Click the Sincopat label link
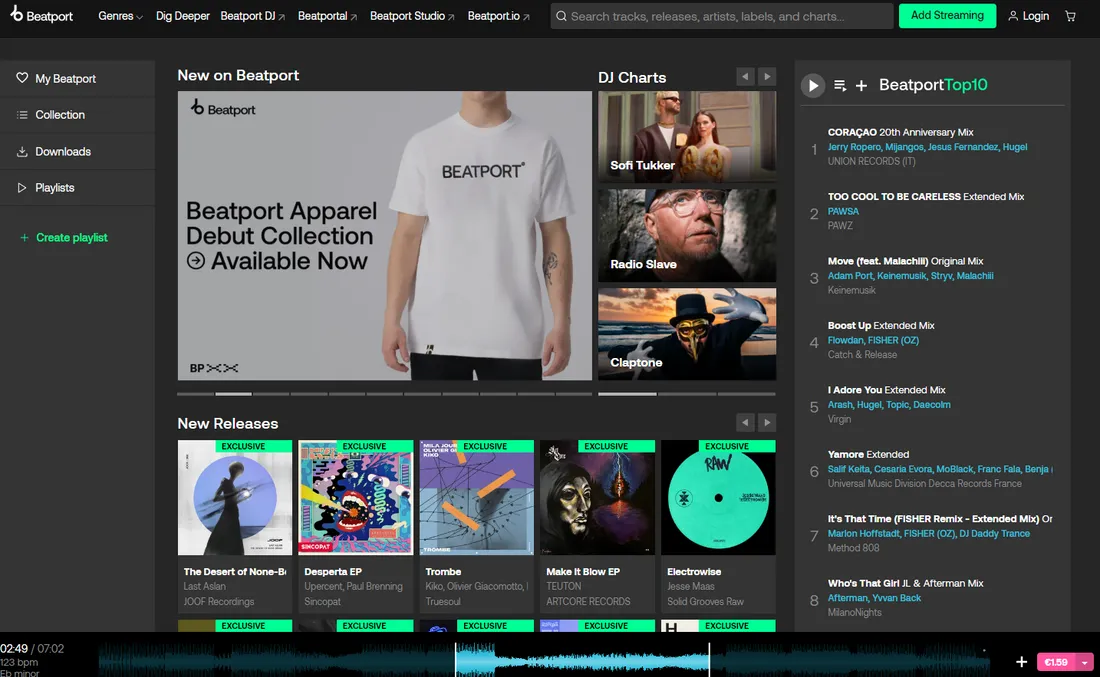This screenshot has width=1100, height=677. click(x=322, y=601)
